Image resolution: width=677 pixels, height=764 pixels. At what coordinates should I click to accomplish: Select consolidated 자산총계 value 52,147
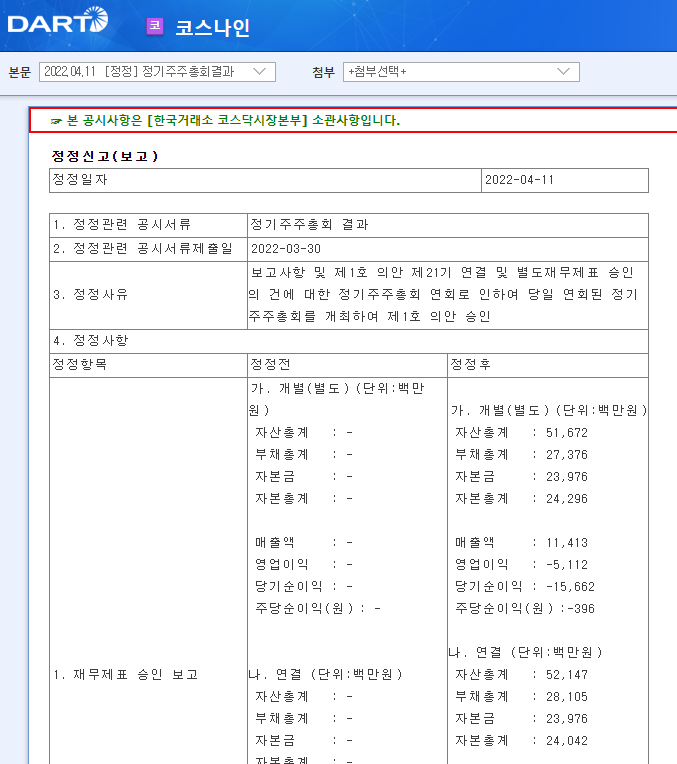pos(567,675)
